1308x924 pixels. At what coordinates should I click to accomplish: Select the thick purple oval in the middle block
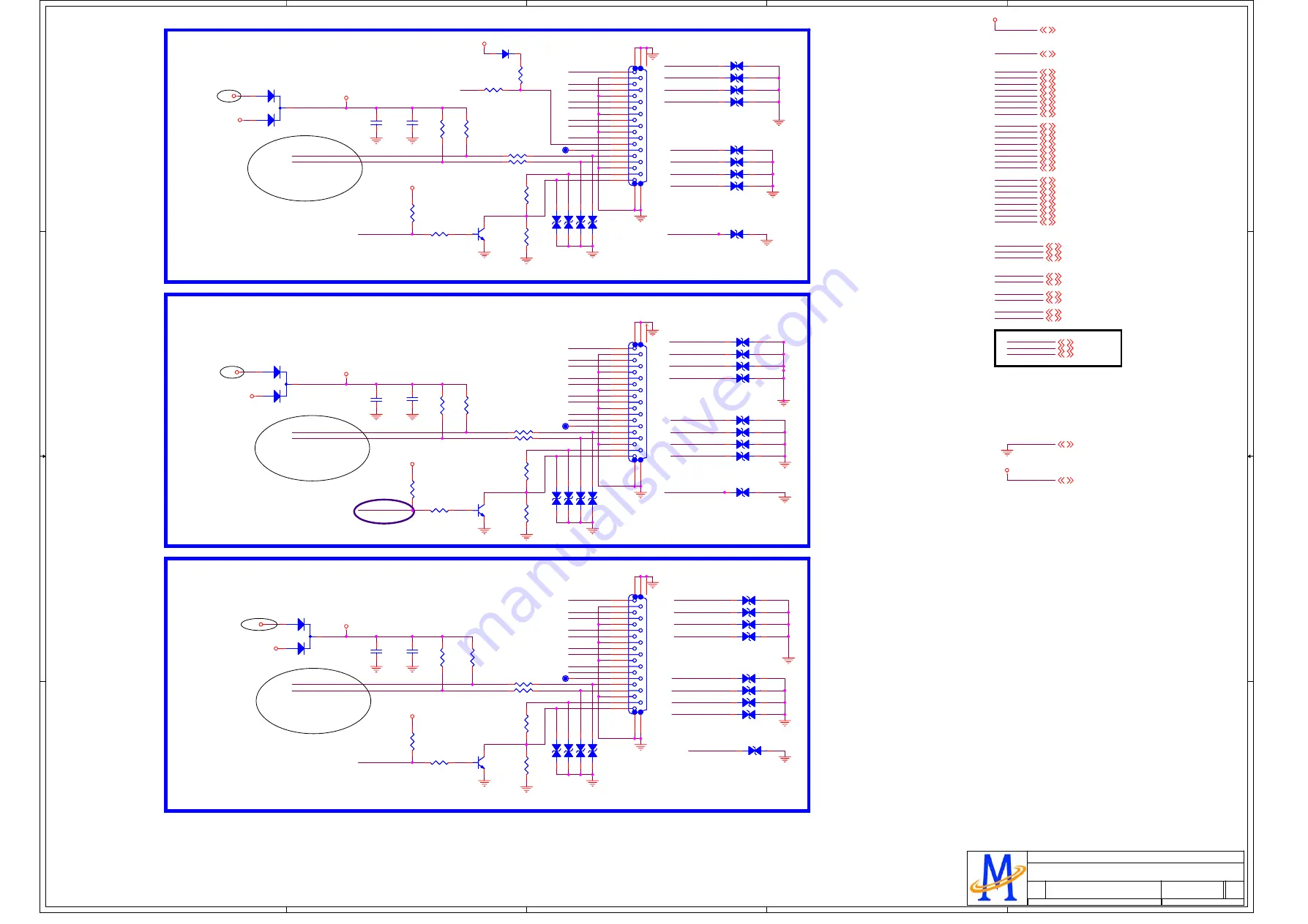coord(384,511)
